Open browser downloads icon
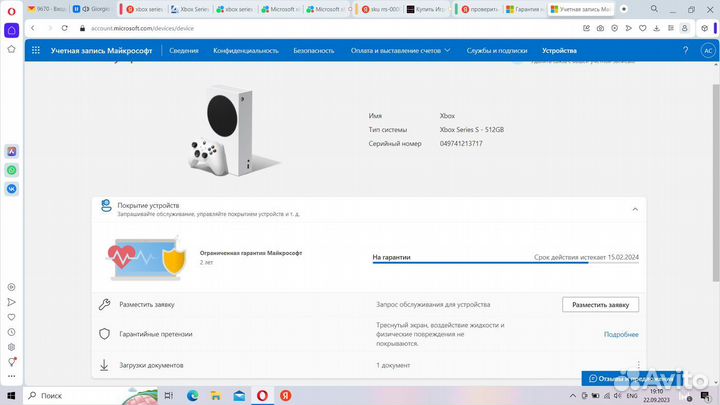 coord(657,28)
